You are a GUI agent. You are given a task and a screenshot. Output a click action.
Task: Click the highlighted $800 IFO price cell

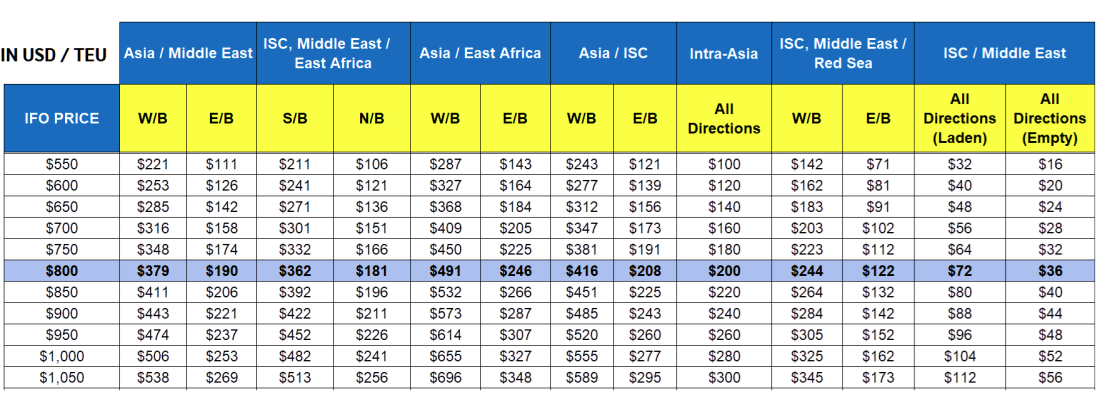click(x=61, y=271)
